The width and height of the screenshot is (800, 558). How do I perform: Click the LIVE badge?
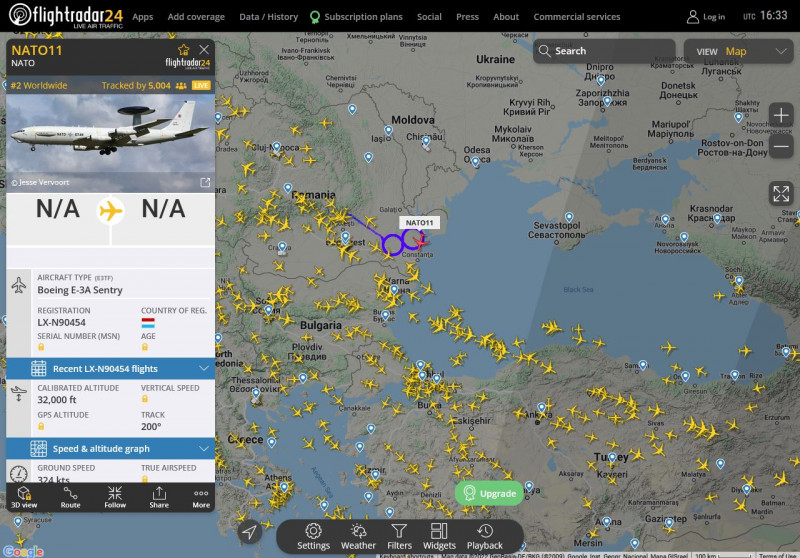tap(201, 86)
